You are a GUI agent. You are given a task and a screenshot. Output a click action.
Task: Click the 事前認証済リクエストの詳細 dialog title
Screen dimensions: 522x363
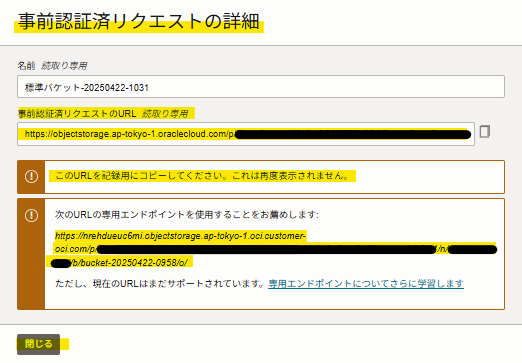139,21
